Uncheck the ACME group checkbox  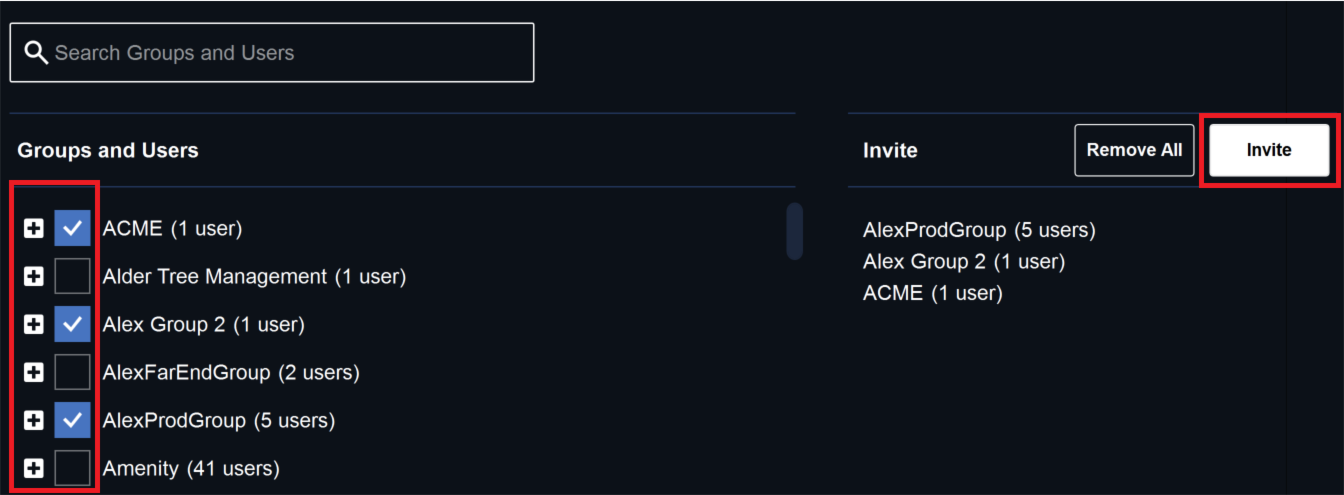[72, 228]
